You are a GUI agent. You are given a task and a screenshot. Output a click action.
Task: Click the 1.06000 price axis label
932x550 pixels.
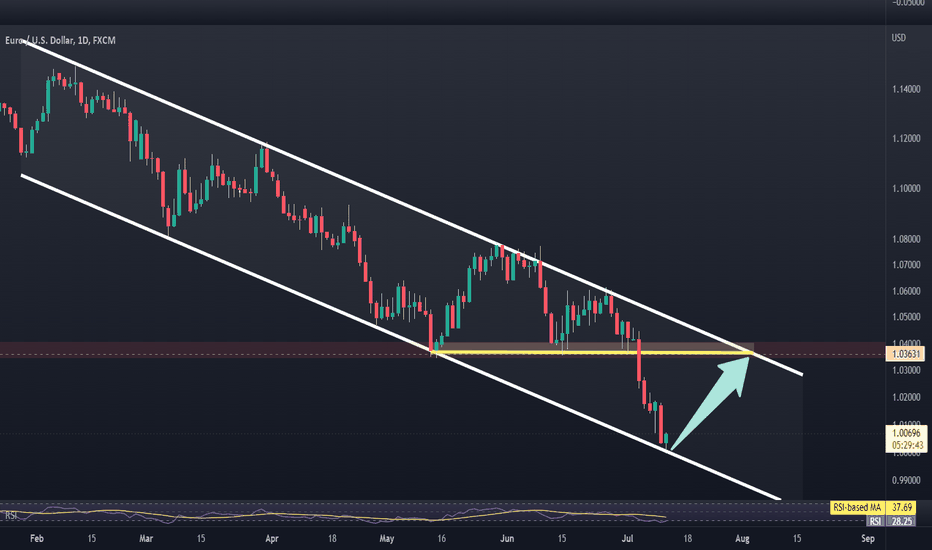(906, 291)
